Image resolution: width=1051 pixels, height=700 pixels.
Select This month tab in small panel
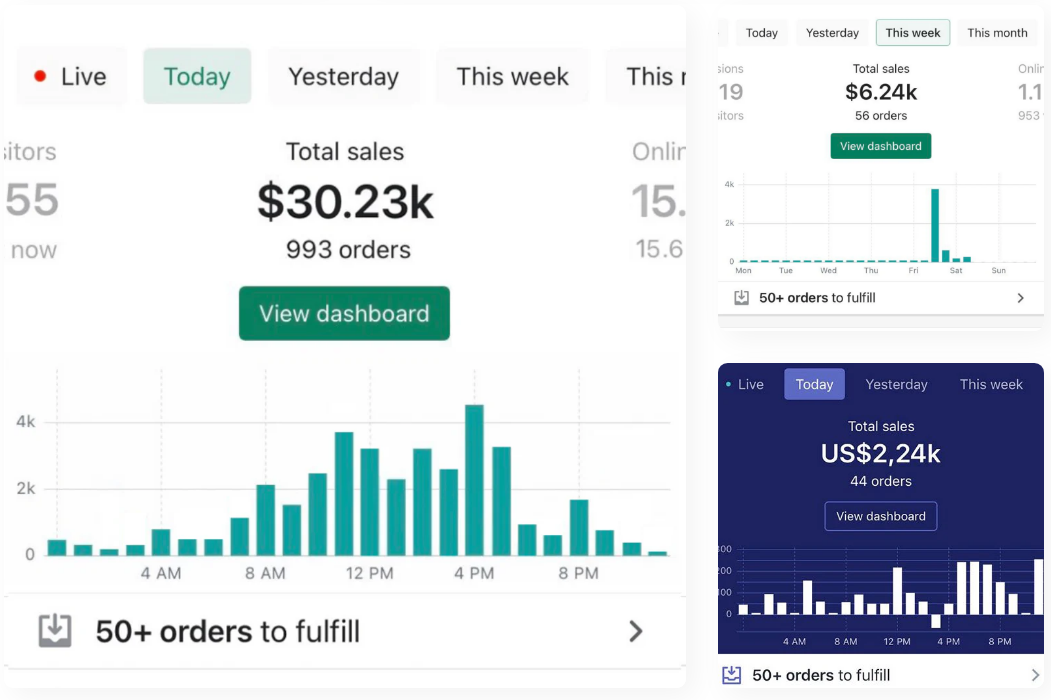tap(997, 33)
